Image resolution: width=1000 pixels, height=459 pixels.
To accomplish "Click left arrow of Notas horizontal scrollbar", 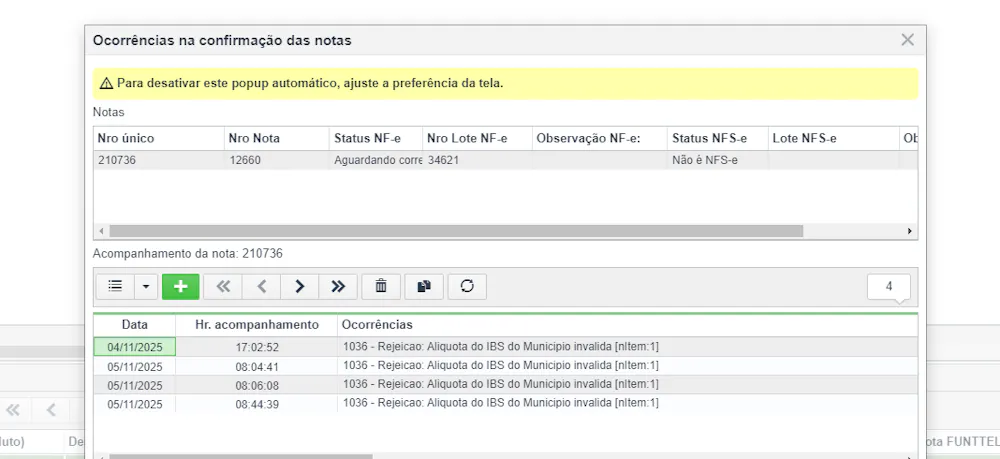I will pos(101,231).
